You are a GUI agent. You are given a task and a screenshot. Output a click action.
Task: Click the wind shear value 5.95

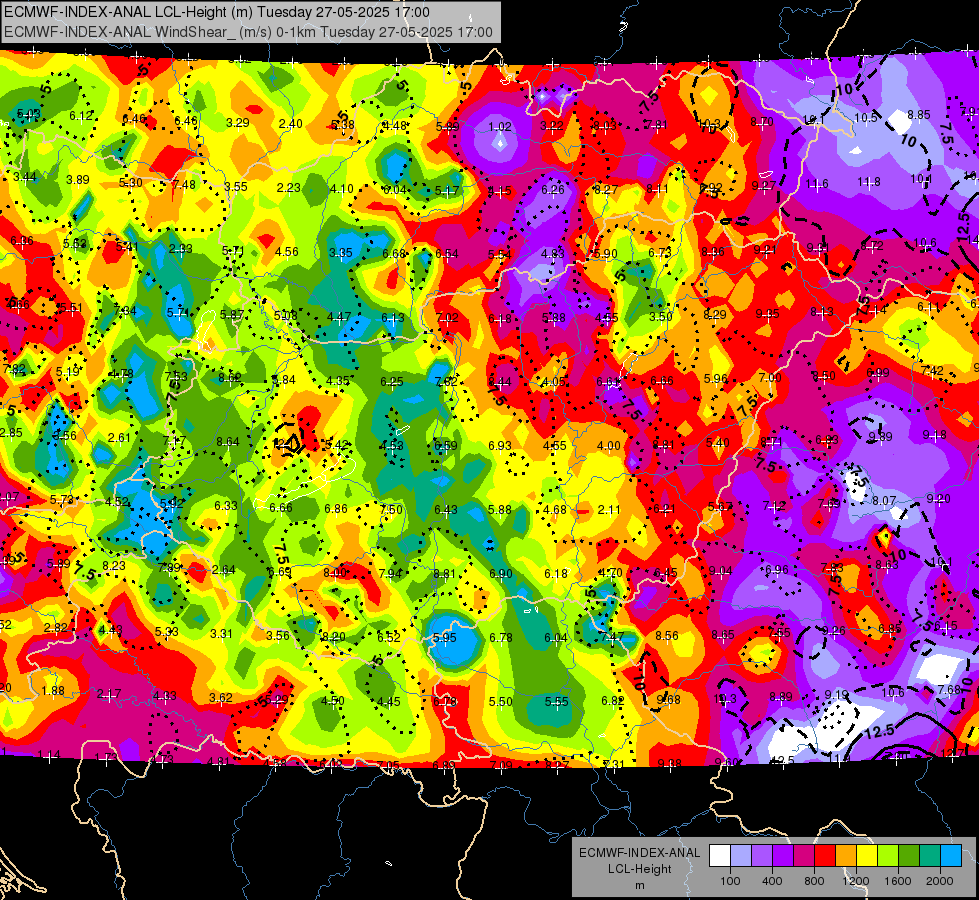click(445, 638)
